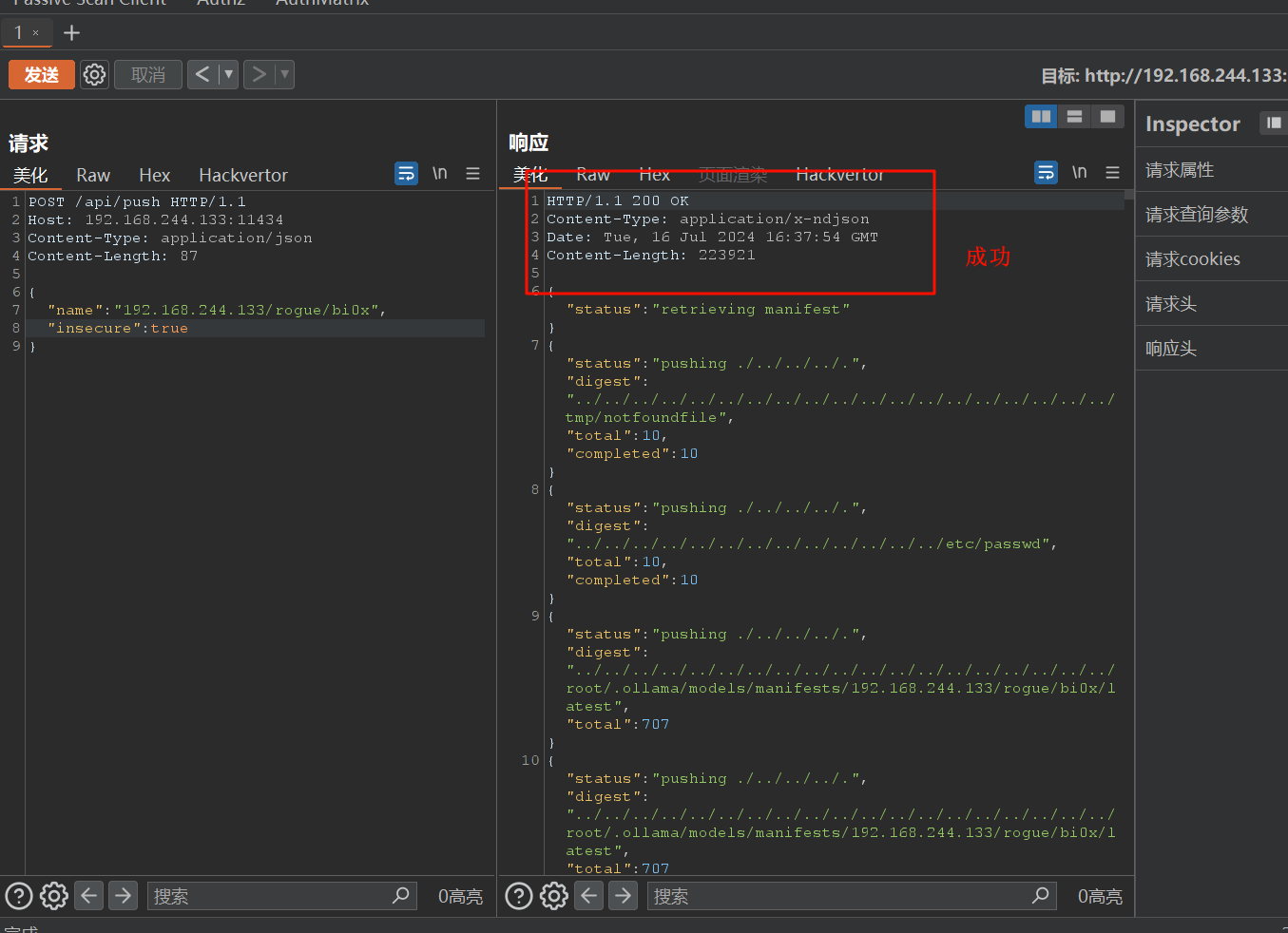Add a new Repeater tab
1288x933 pixels.
71,33
